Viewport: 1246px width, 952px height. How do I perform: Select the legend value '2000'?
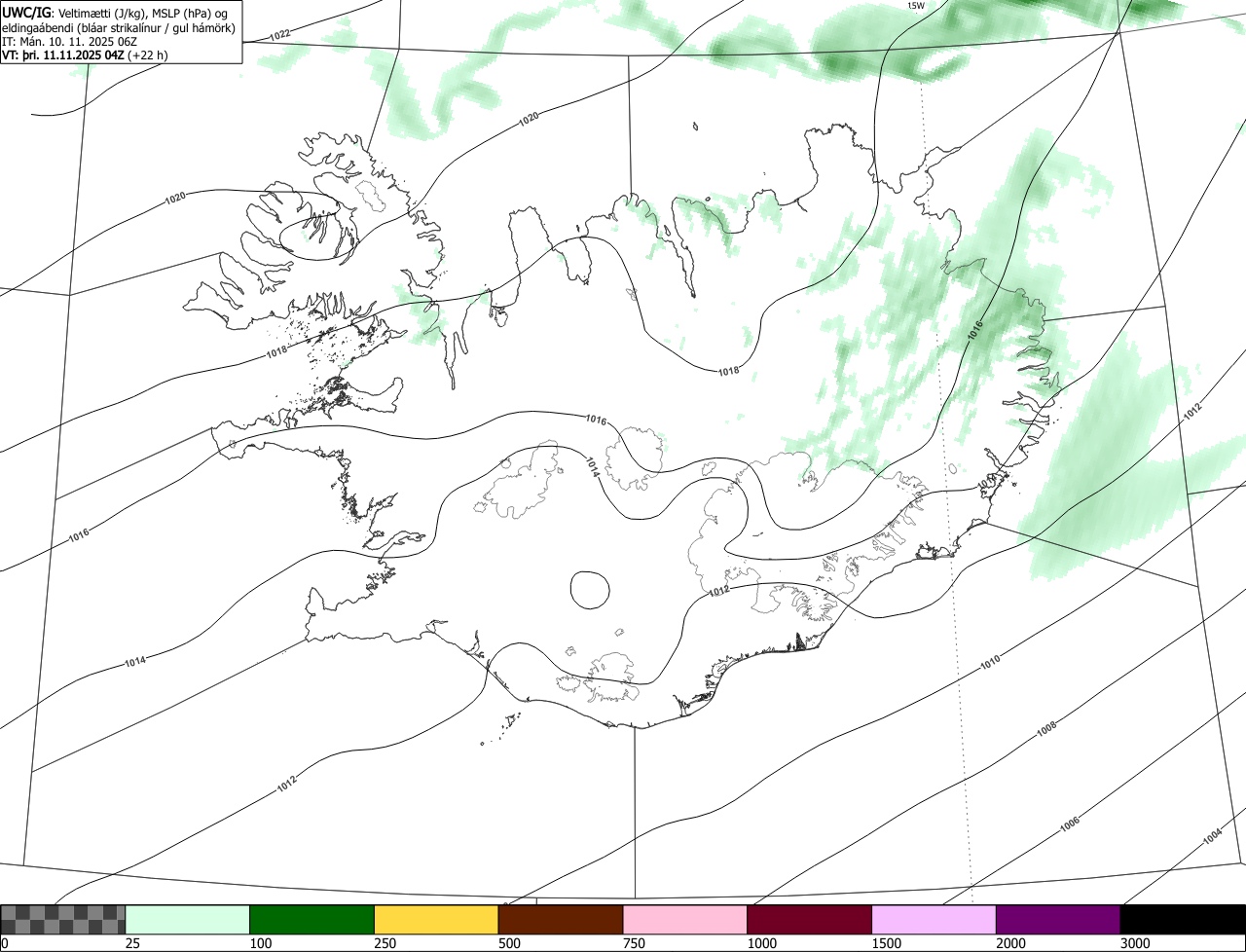pos(1009,942)
